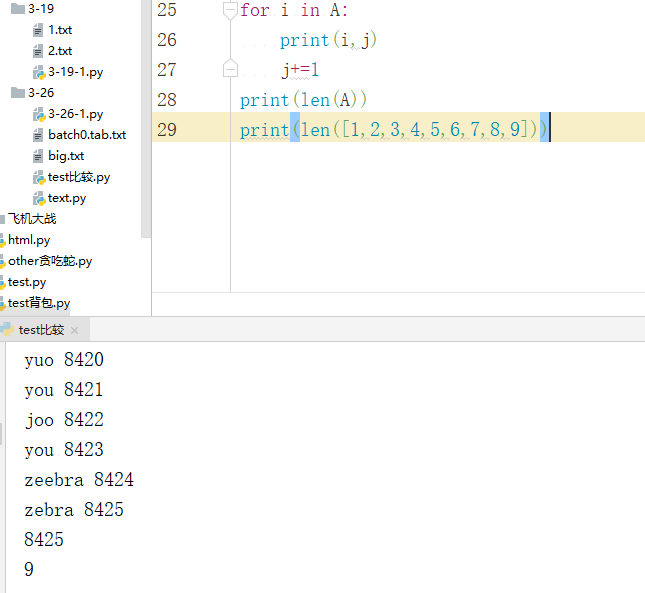Select html.py in the project tree

pyautogui.click(x=29, y=240)
